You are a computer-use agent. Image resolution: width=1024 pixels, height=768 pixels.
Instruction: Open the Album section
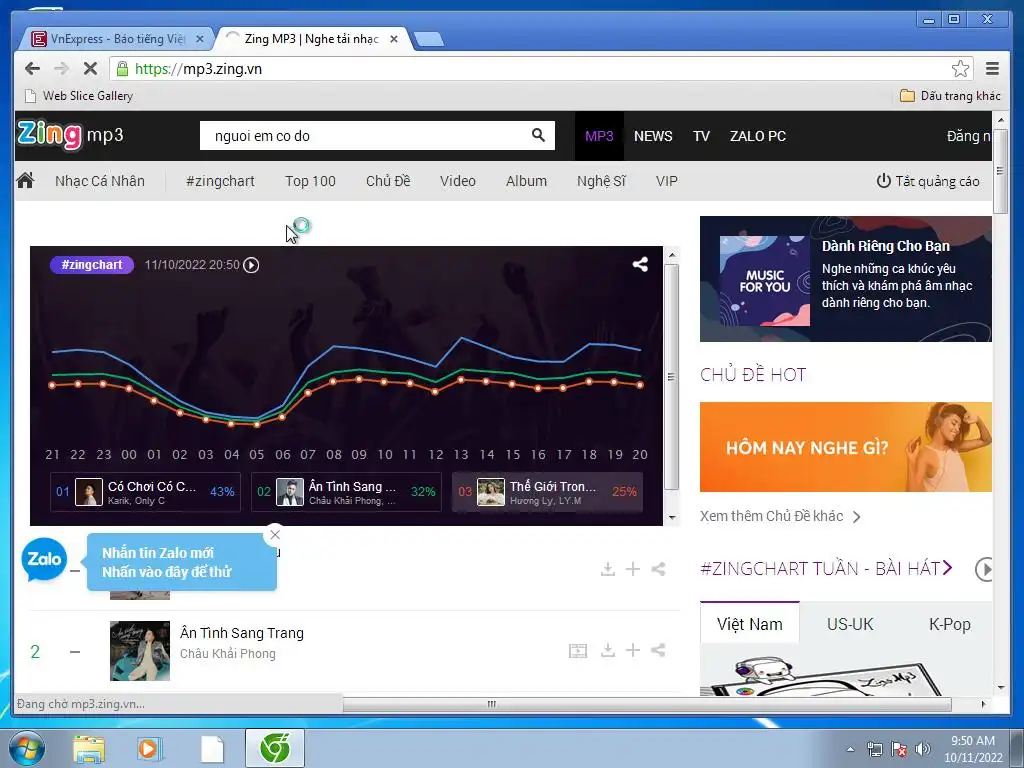click(526, 181)
